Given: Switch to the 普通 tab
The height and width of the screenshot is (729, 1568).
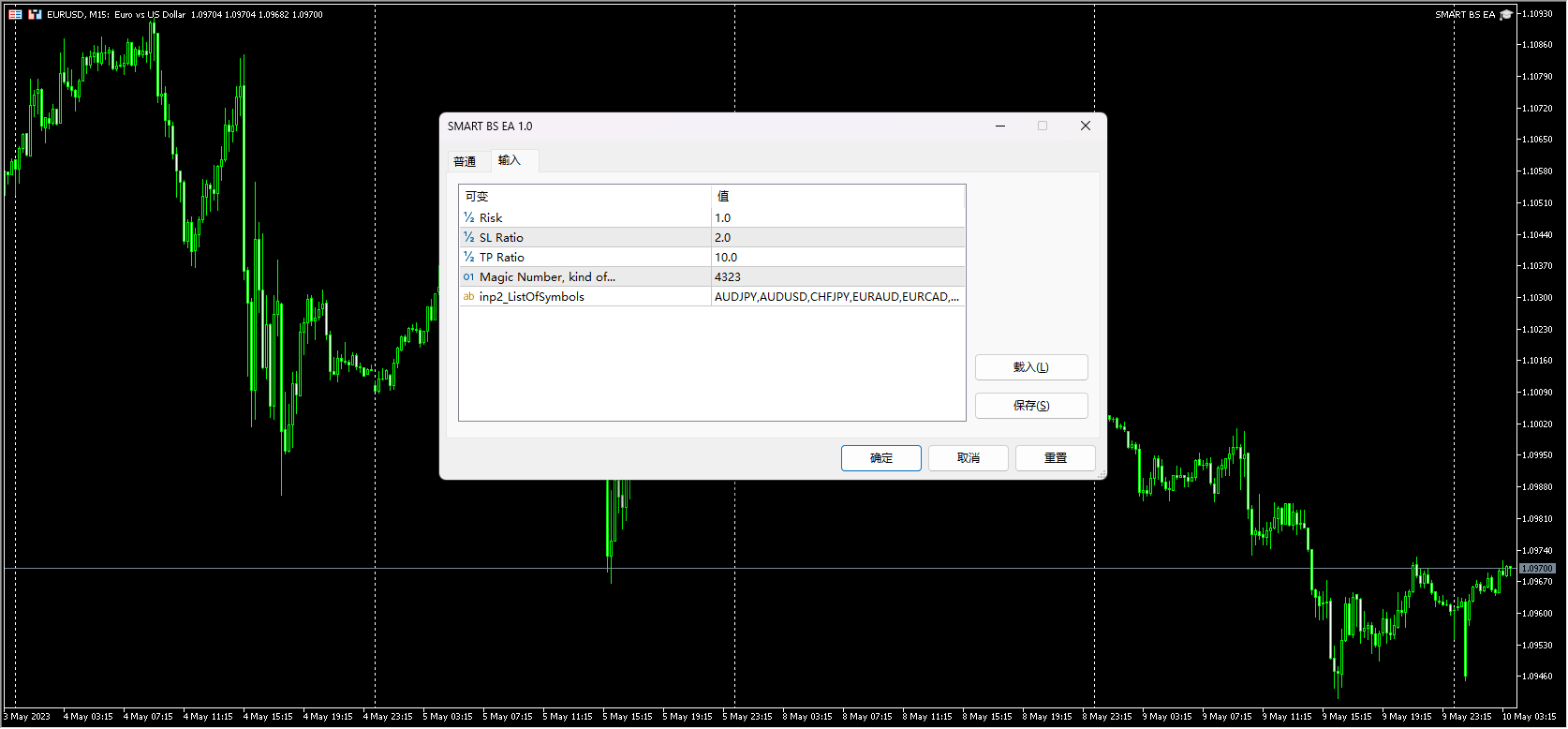Looking at the screenshot, I should [x=465, y=161].
